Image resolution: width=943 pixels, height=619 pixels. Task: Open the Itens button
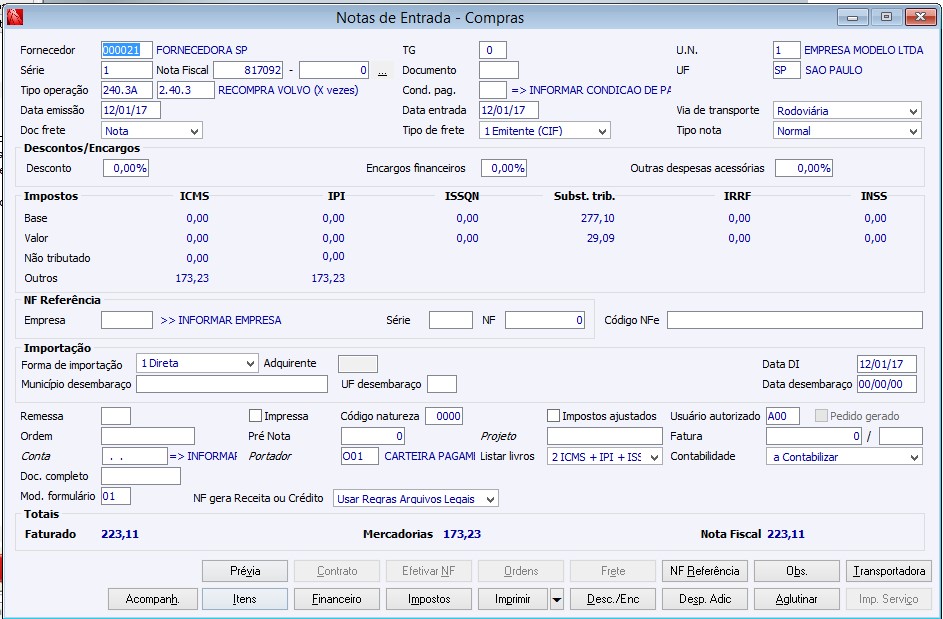coord(245,599)
